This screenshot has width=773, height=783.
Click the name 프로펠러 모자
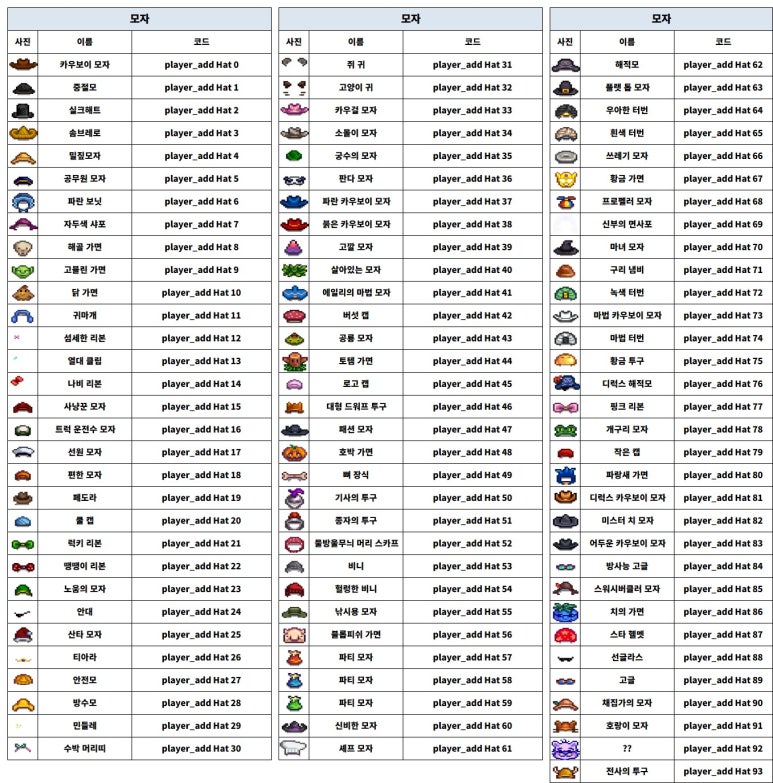click(x=627, y=202)
